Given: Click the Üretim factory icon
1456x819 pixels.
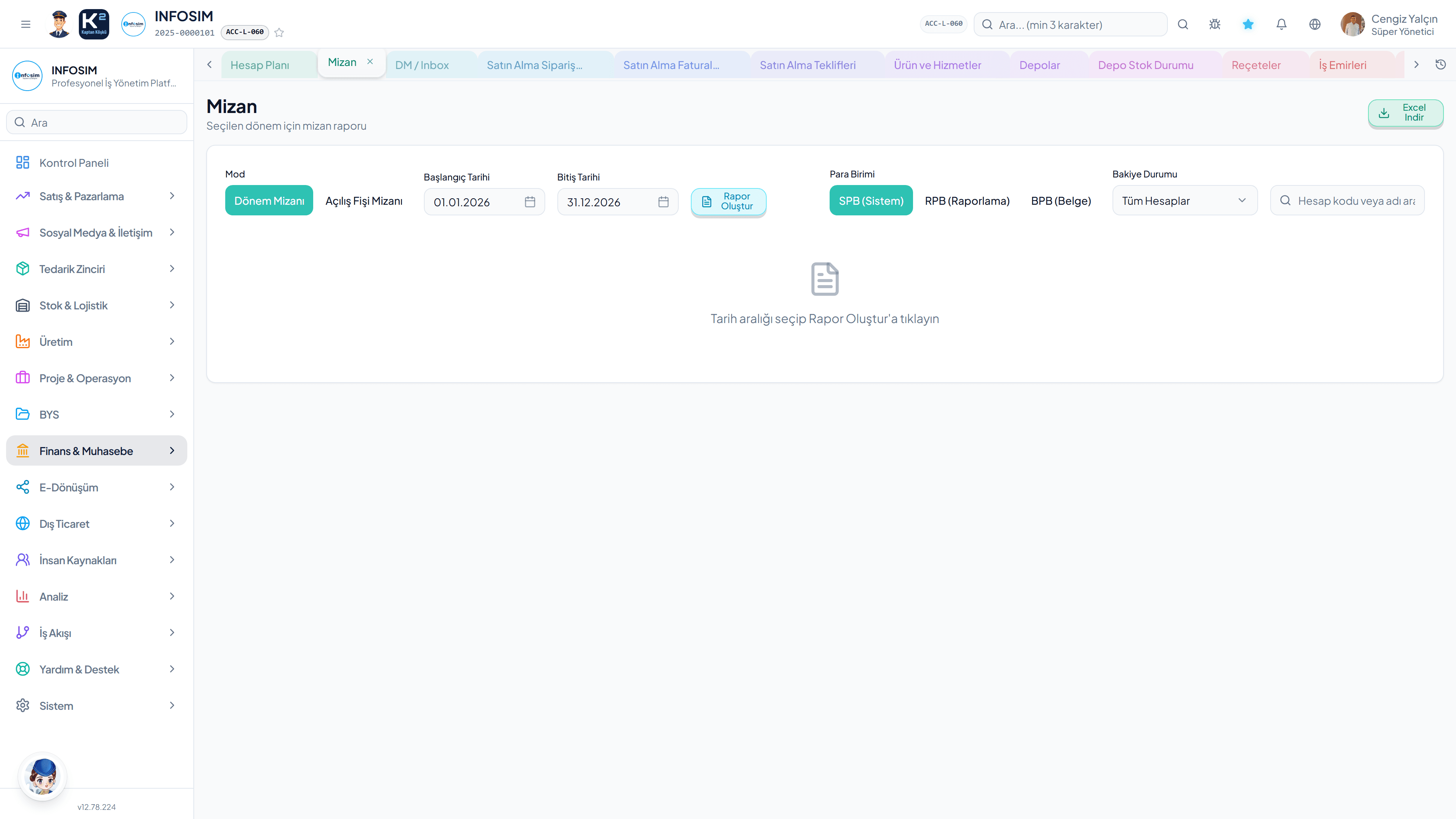Looking at the screenshot, I should tap(23, 341).
